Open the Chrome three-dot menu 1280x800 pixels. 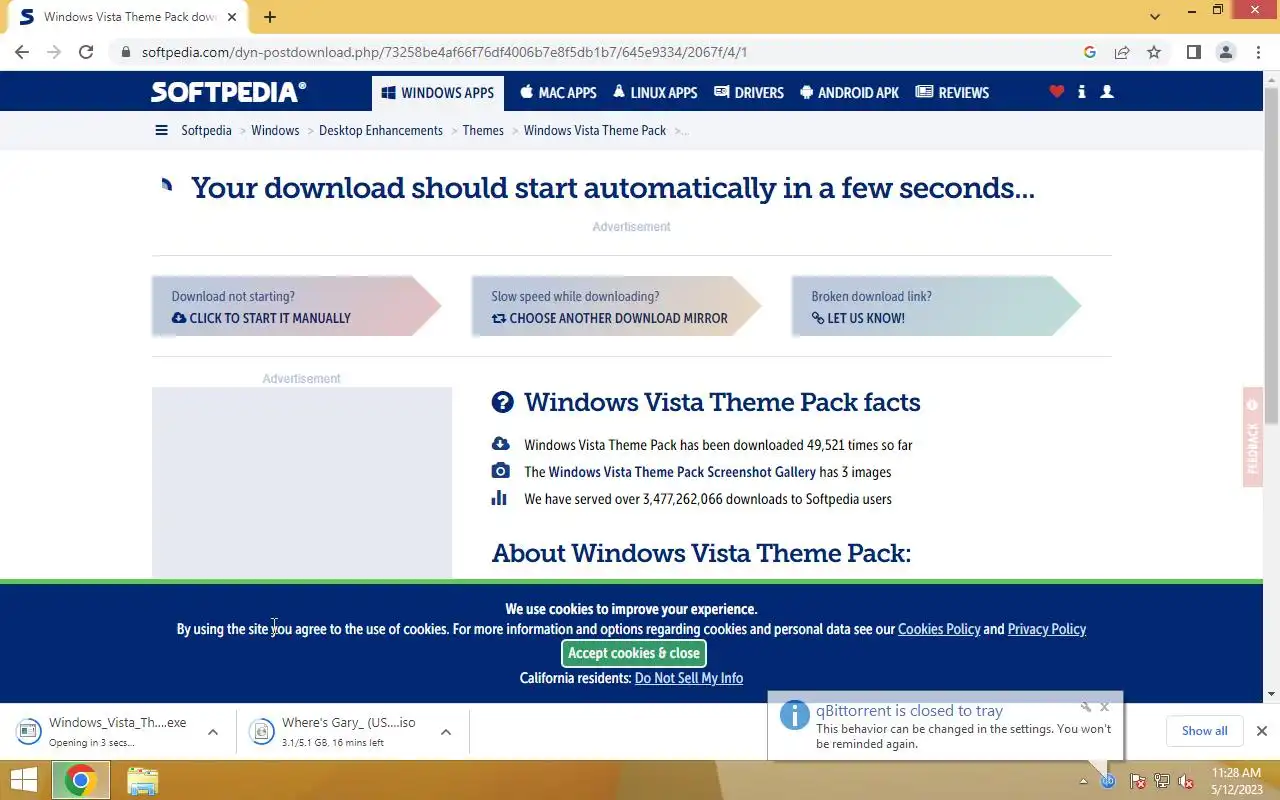point(1257,52)
